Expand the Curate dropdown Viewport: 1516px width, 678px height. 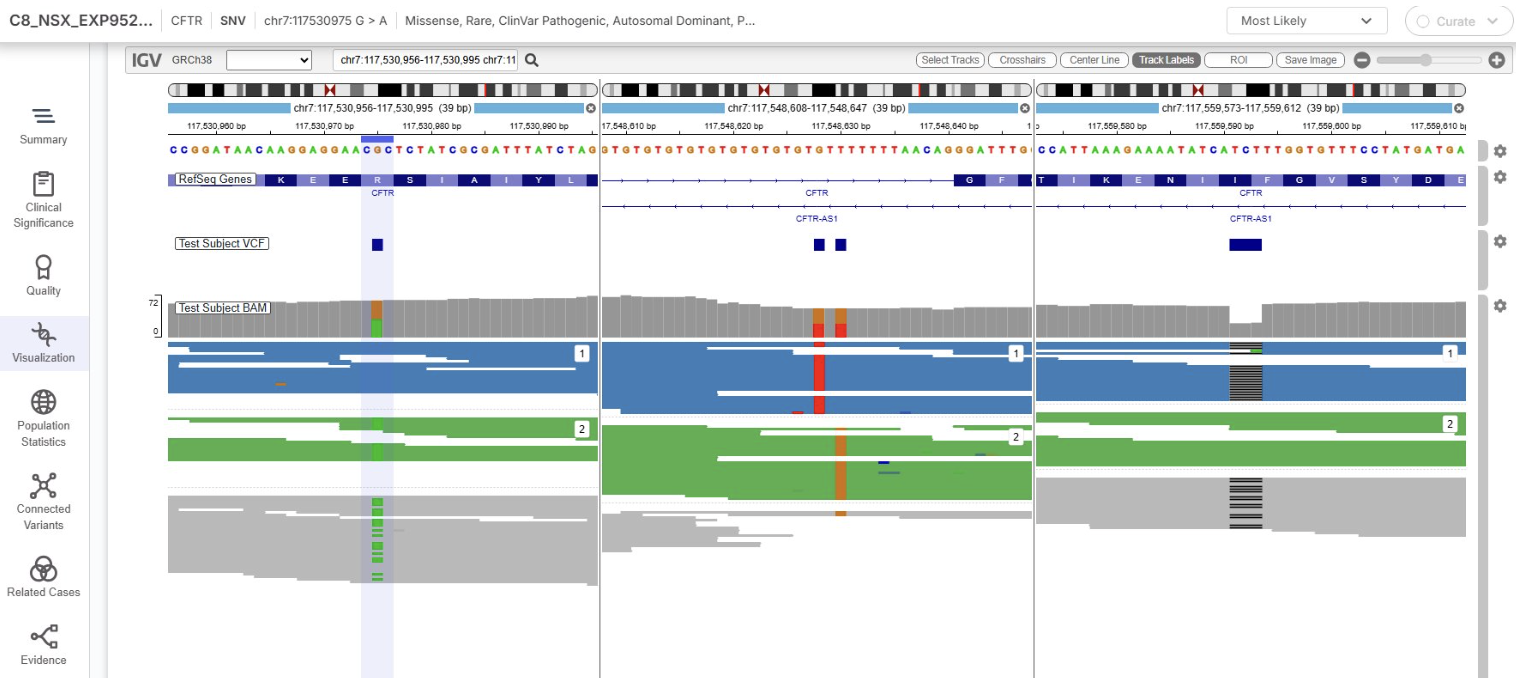click(1457, 21)
